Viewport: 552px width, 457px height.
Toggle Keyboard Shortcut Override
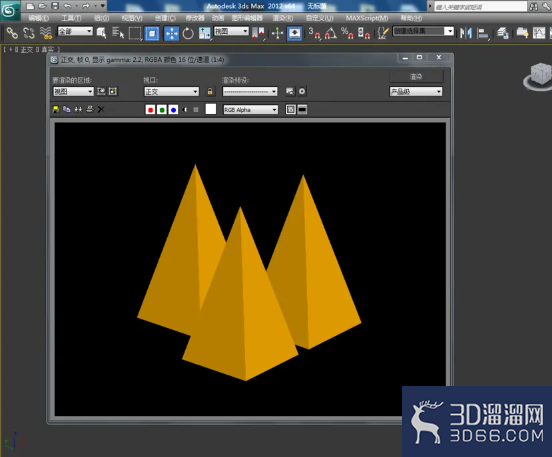tap(294, 34)
